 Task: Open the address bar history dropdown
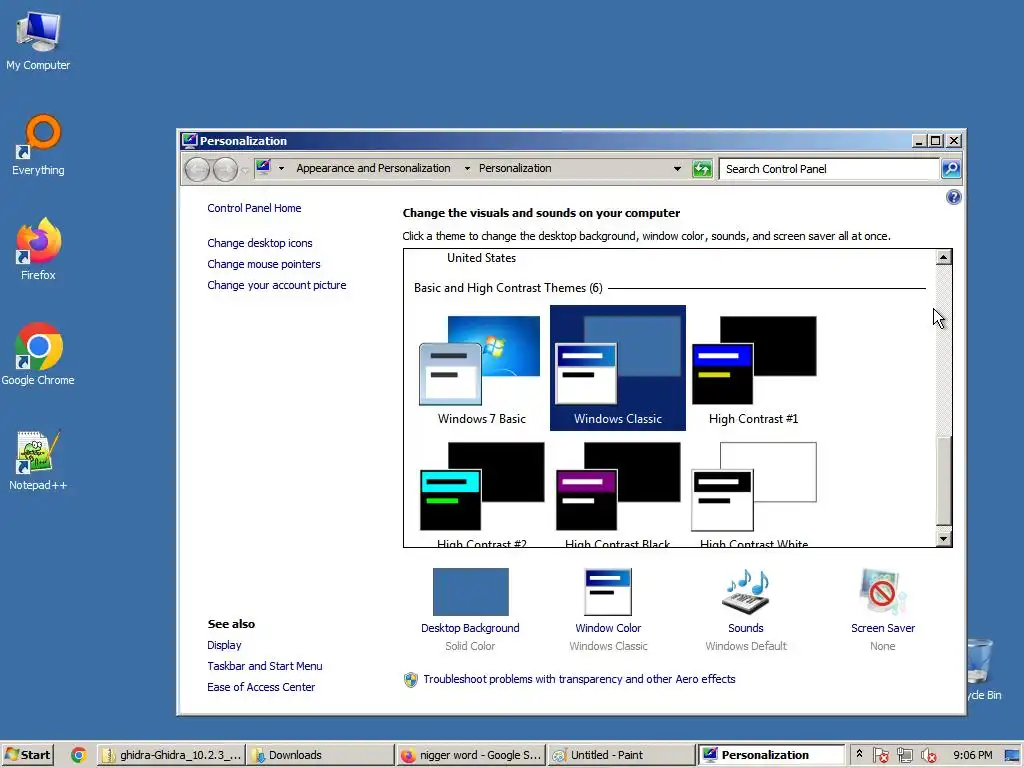(x=677, y=168)
